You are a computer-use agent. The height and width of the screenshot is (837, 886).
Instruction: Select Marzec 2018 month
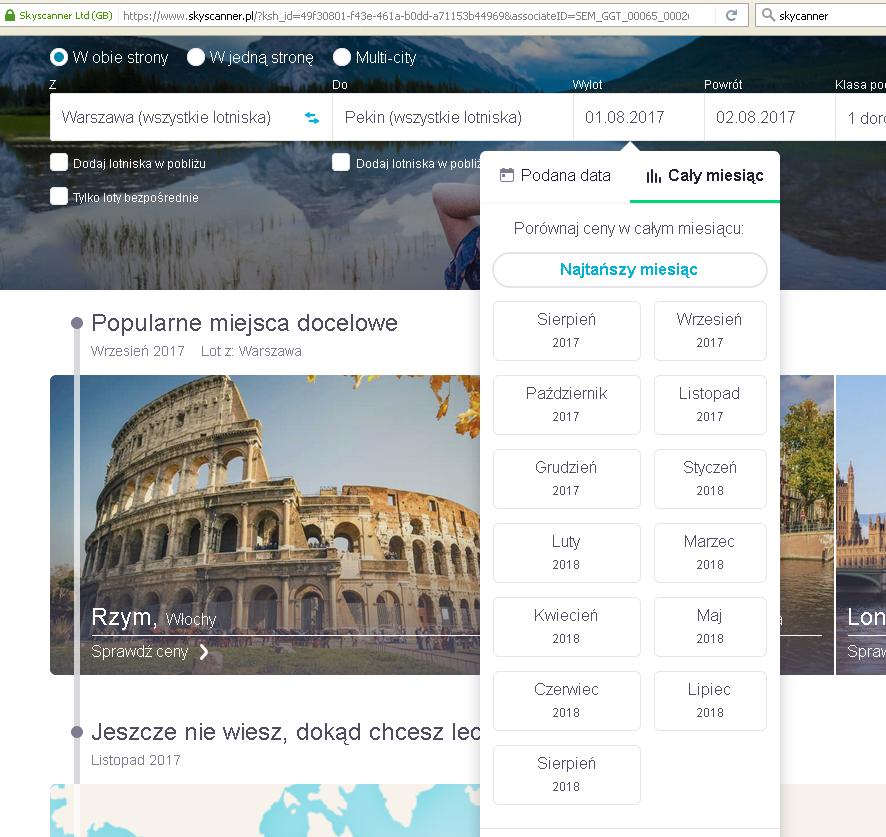point(710,553)
